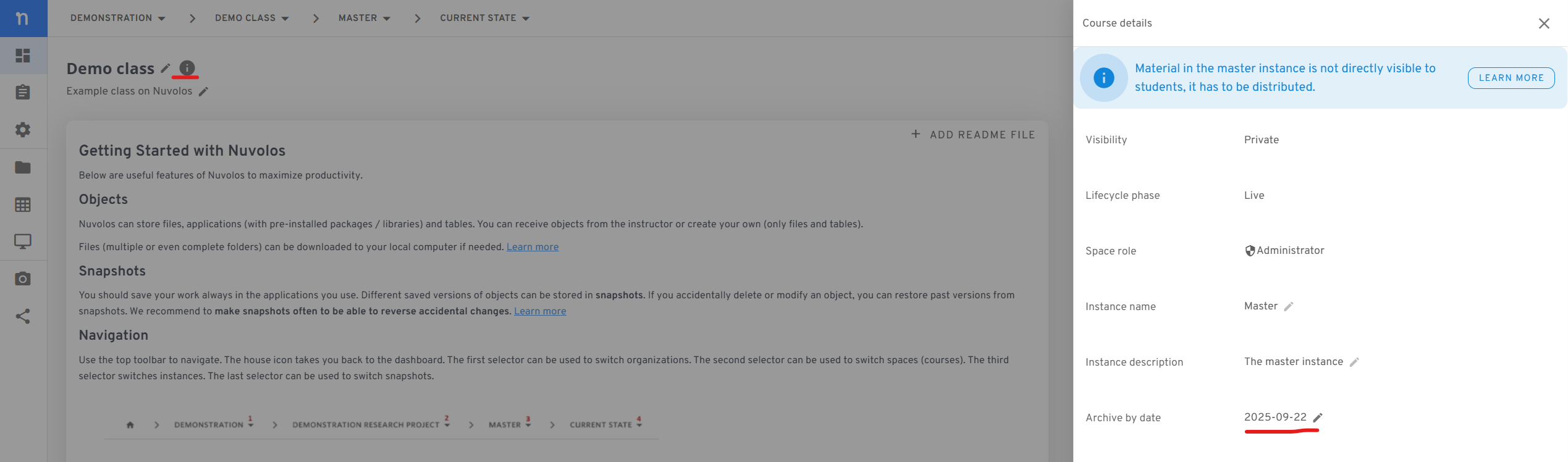Click the LEARN MORE button

tap(1511, 78)
